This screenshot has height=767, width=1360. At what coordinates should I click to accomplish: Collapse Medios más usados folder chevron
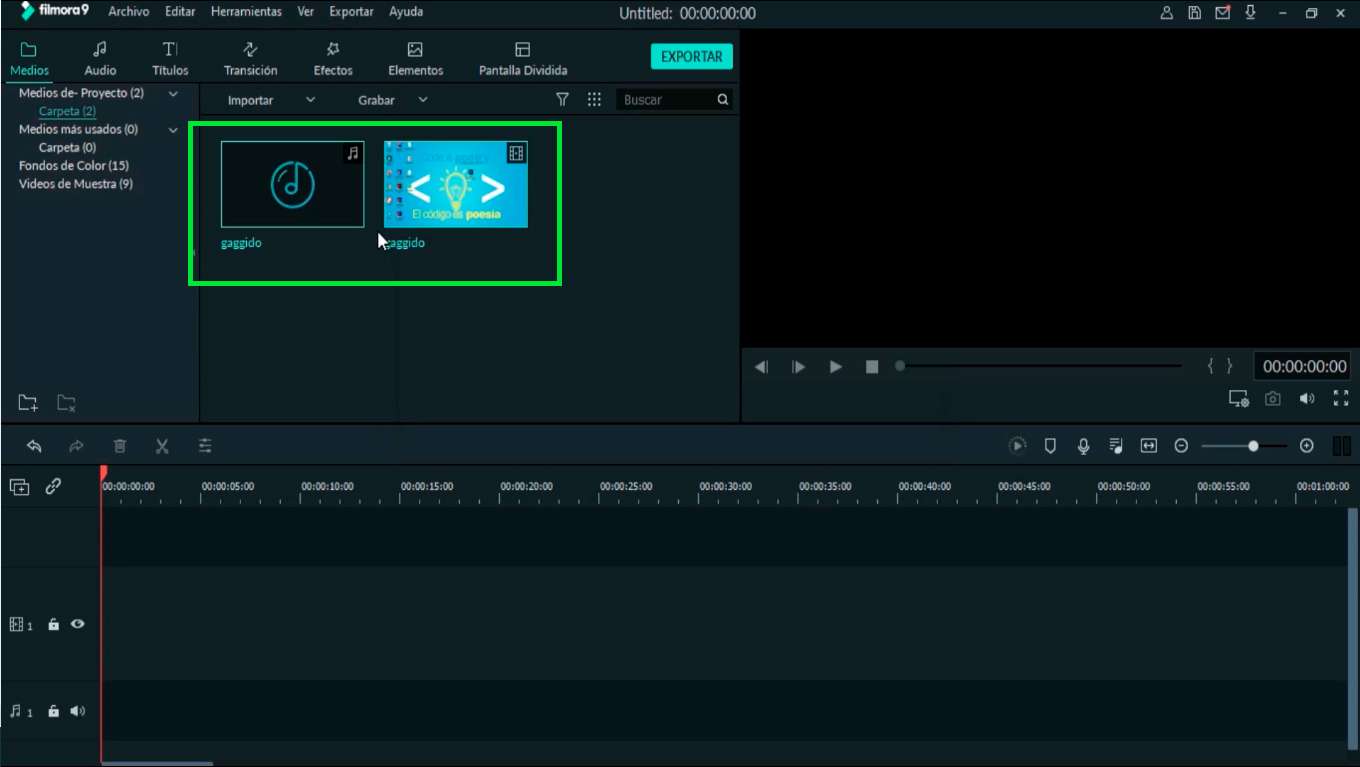pyautogui.click(x=173, y=130)
